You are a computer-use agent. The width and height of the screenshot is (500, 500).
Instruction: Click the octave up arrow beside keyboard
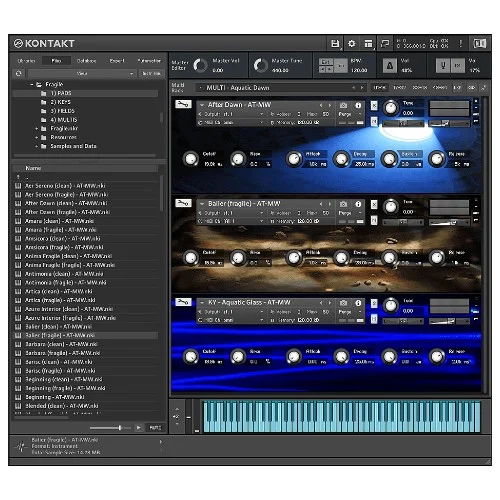coord(177,409)
